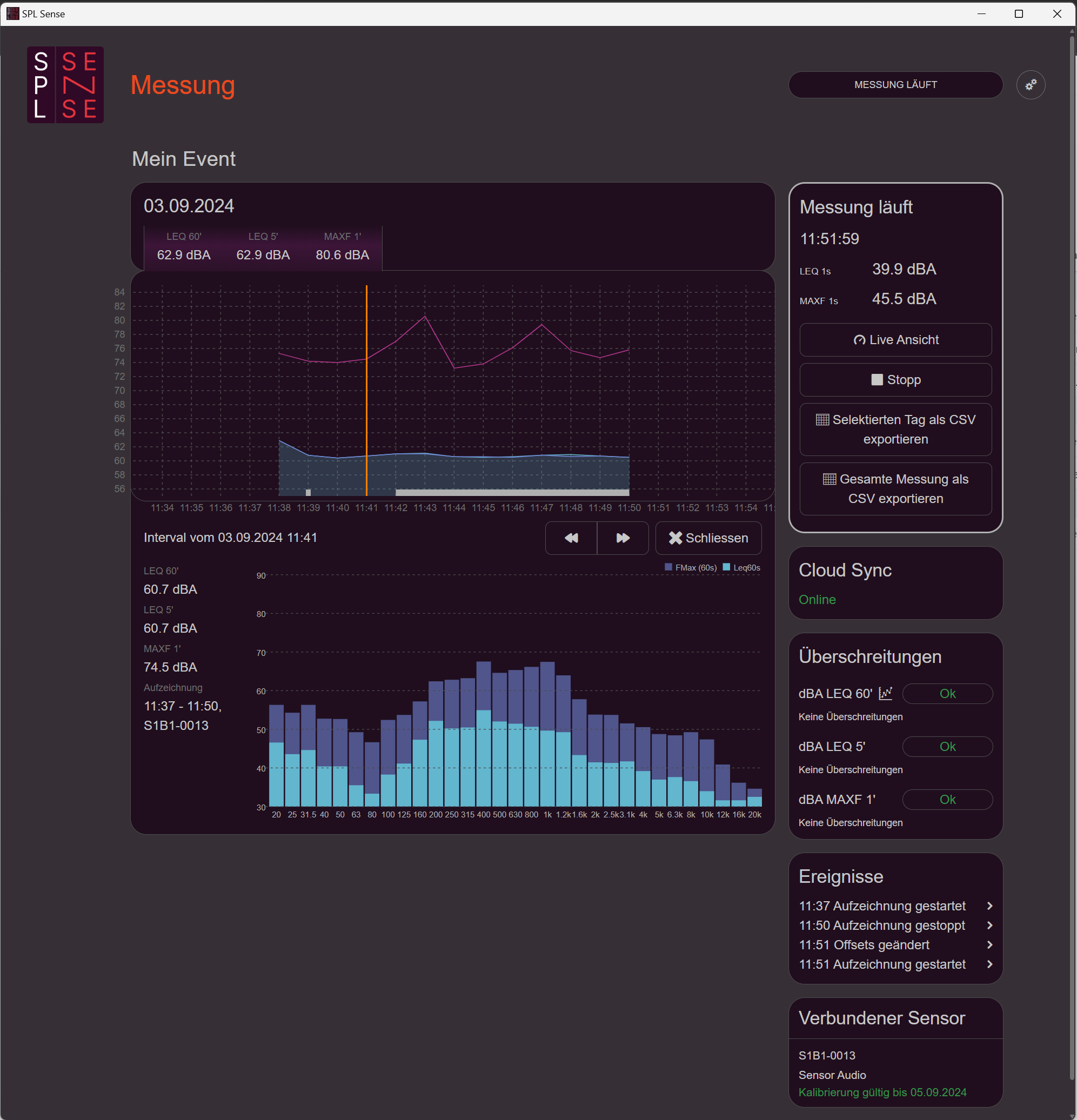Viewport: 1077px width, 1120px height.
Task: Open settings via the gears icon
Action: point(1030,85)
